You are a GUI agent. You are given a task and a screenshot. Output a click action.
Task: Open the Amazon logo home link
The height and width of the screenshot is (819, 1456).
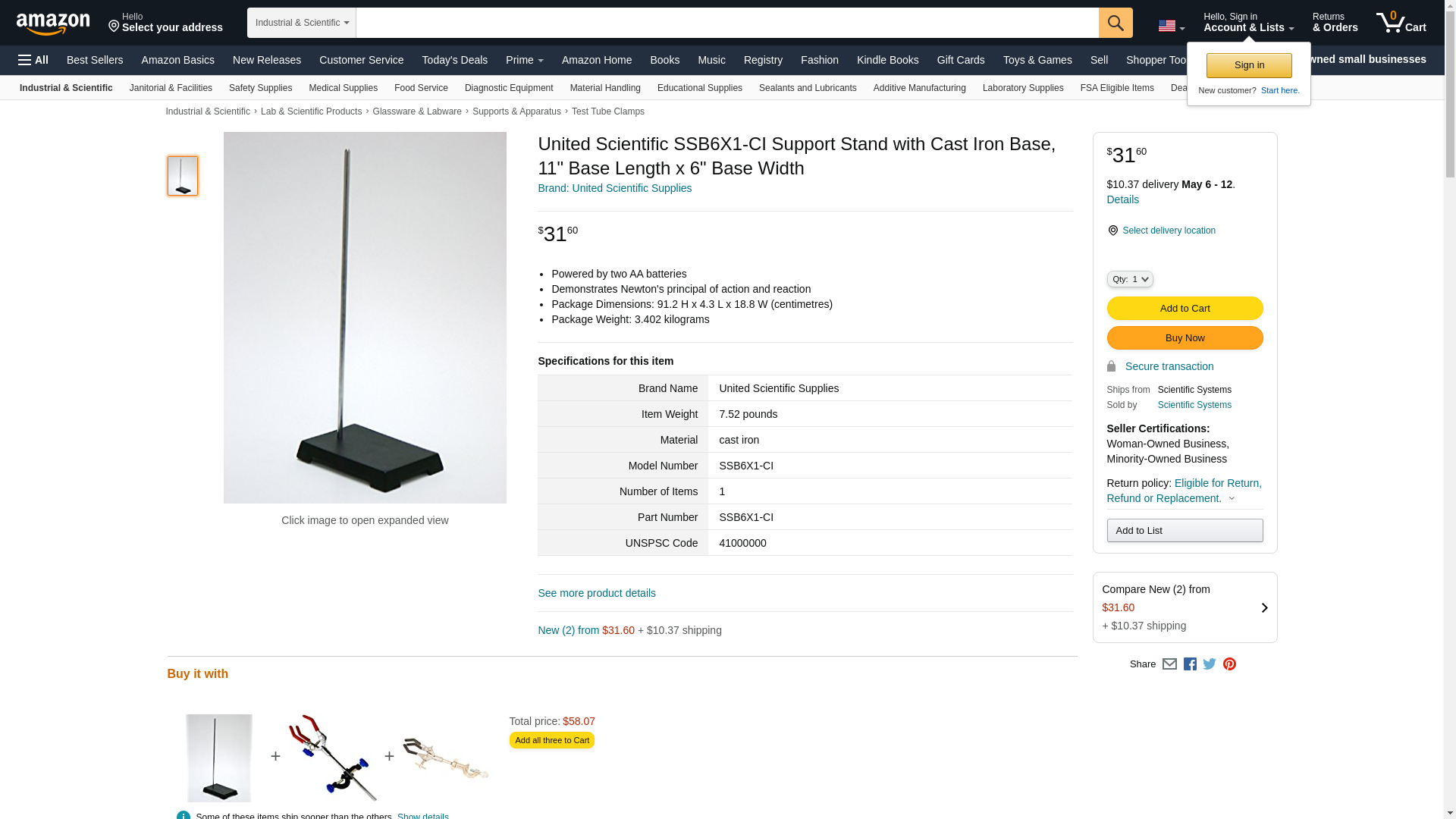(x=53, y=24)
